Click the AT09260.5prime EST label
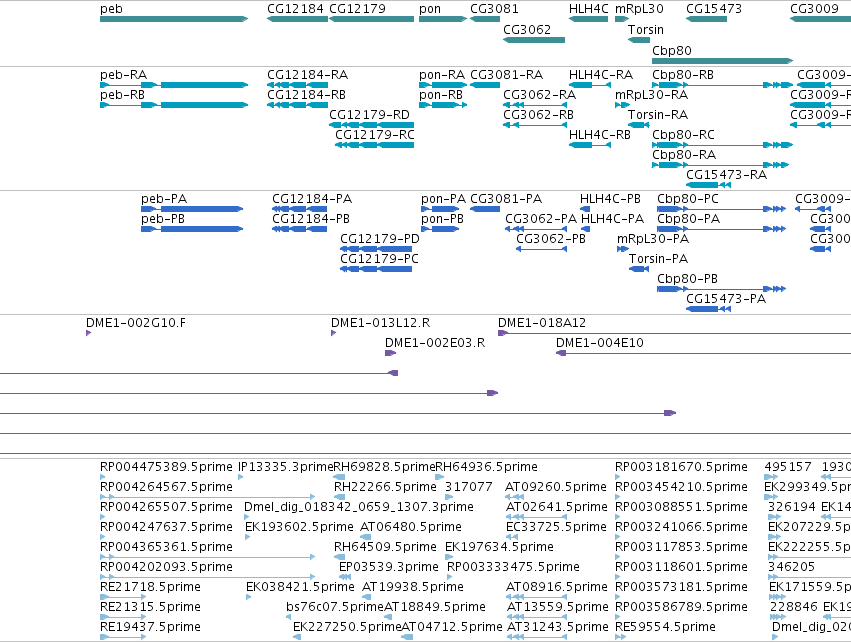851x642 pixels. [x=556, y=487]
